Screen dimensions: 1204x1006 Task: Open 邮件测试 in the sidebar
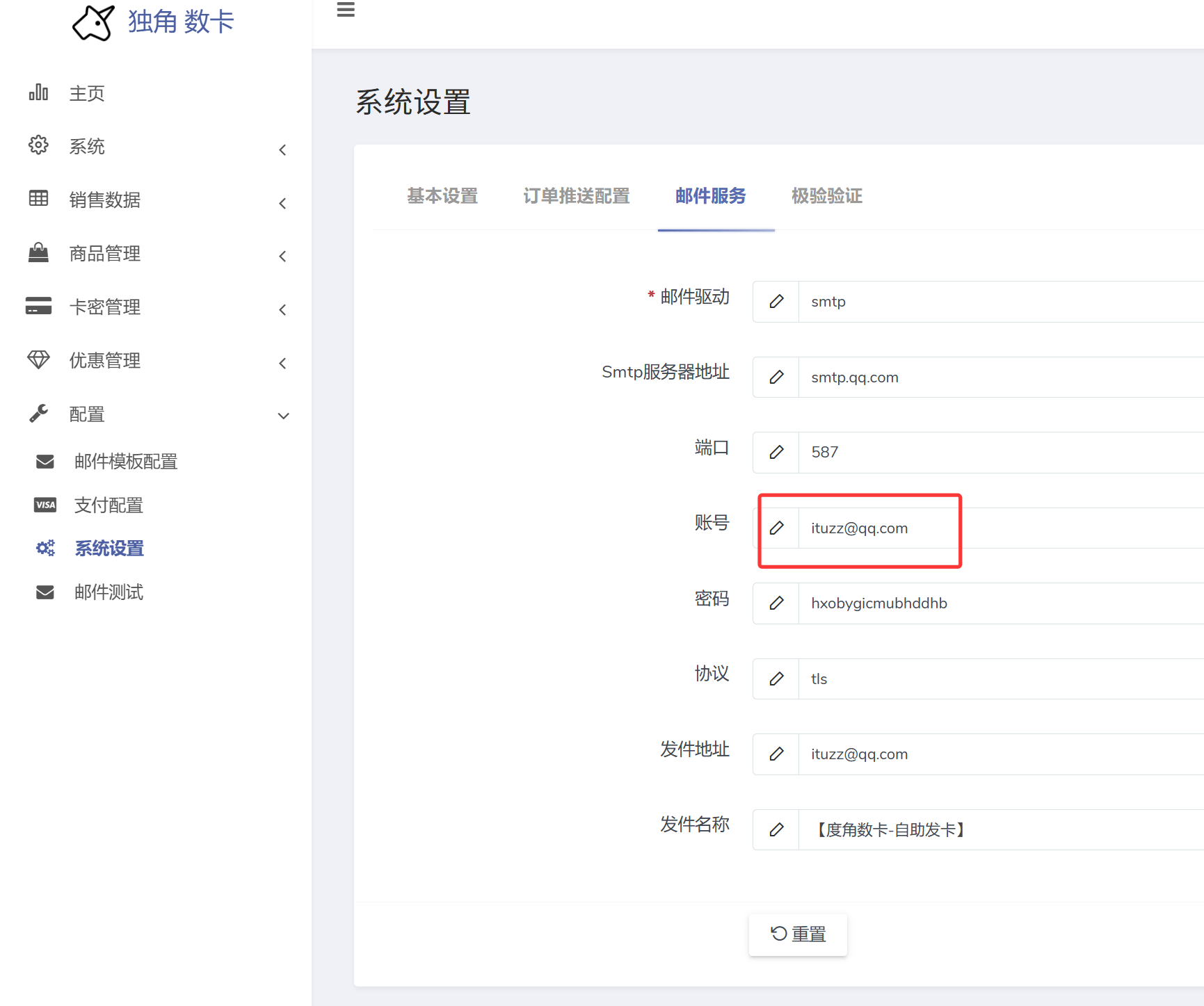point(109,592)
